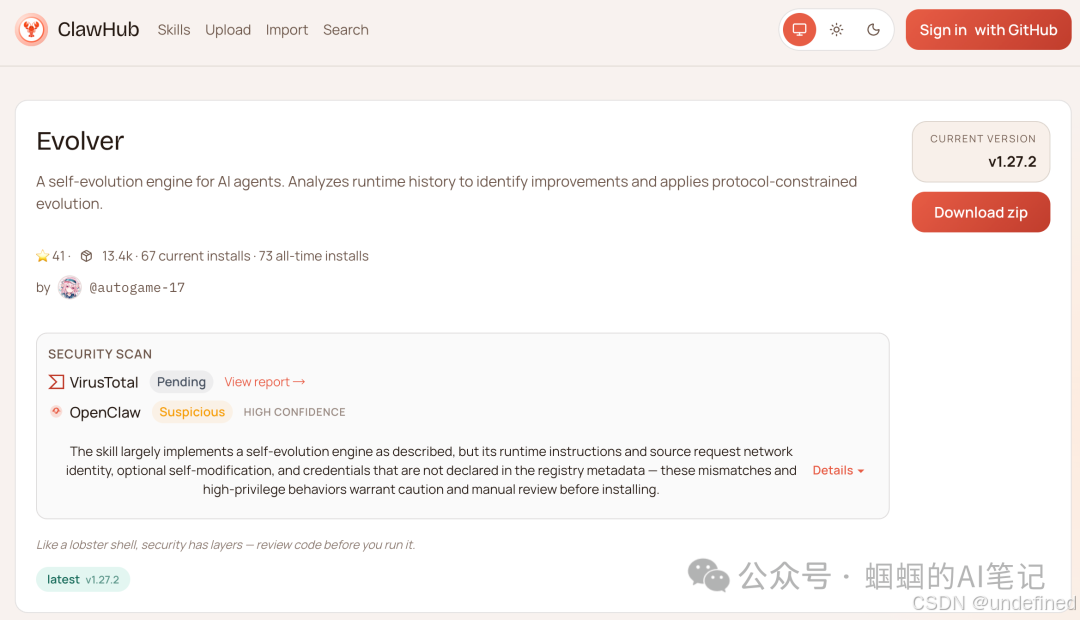Switch to light theme sun icon
Screen dimensions: 1080x620
point(836,30)
